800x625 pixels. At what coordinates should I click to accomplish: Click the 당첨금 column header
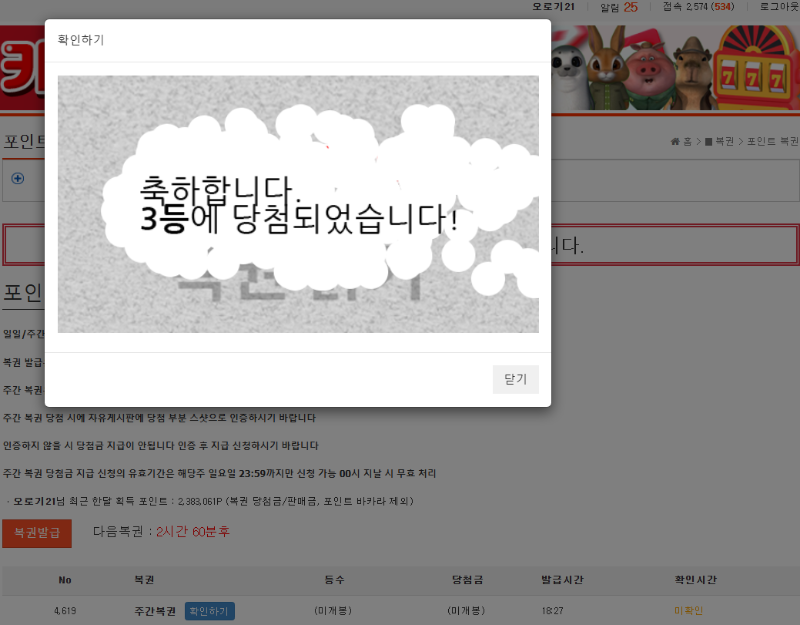click(466, 580)
